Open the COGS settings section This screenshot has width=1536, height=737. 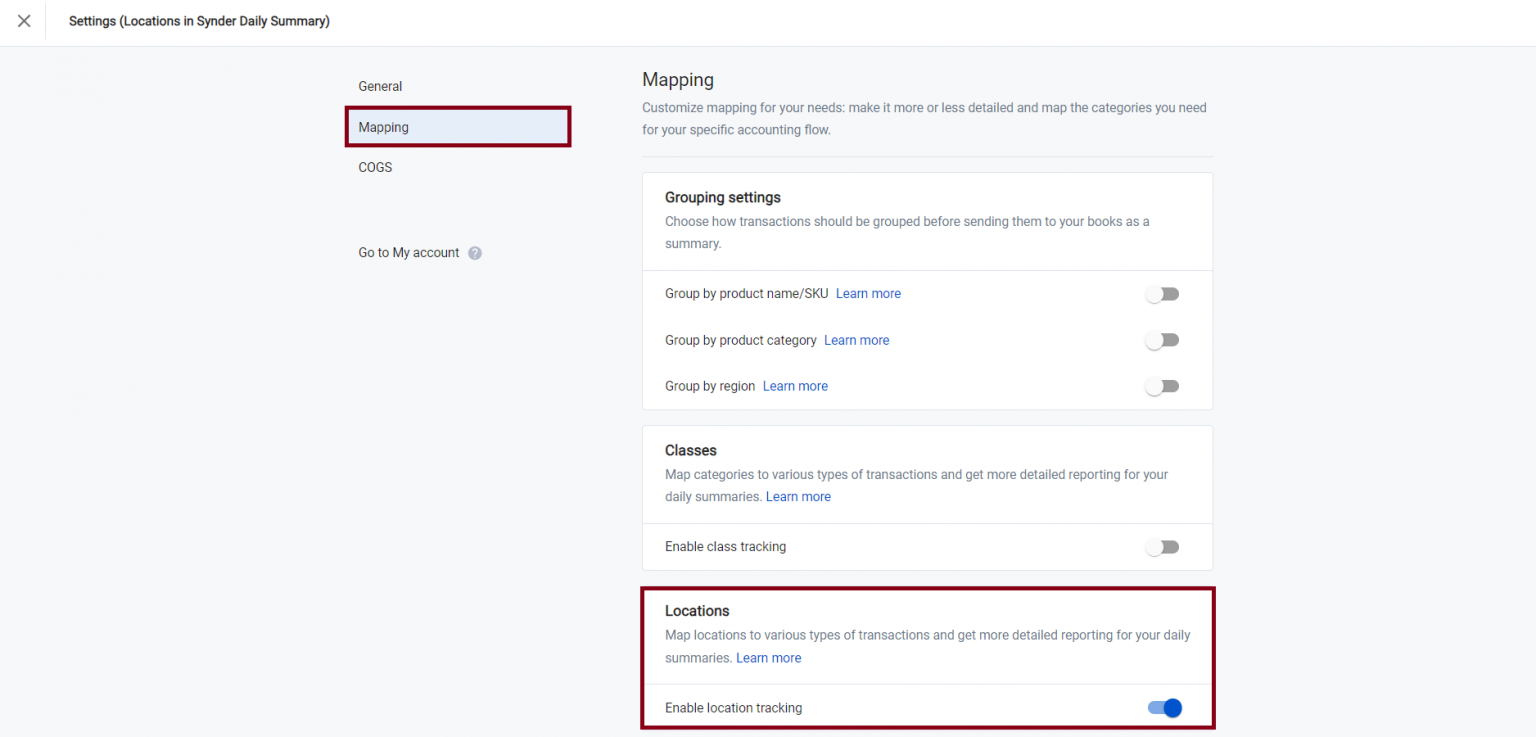375,167
